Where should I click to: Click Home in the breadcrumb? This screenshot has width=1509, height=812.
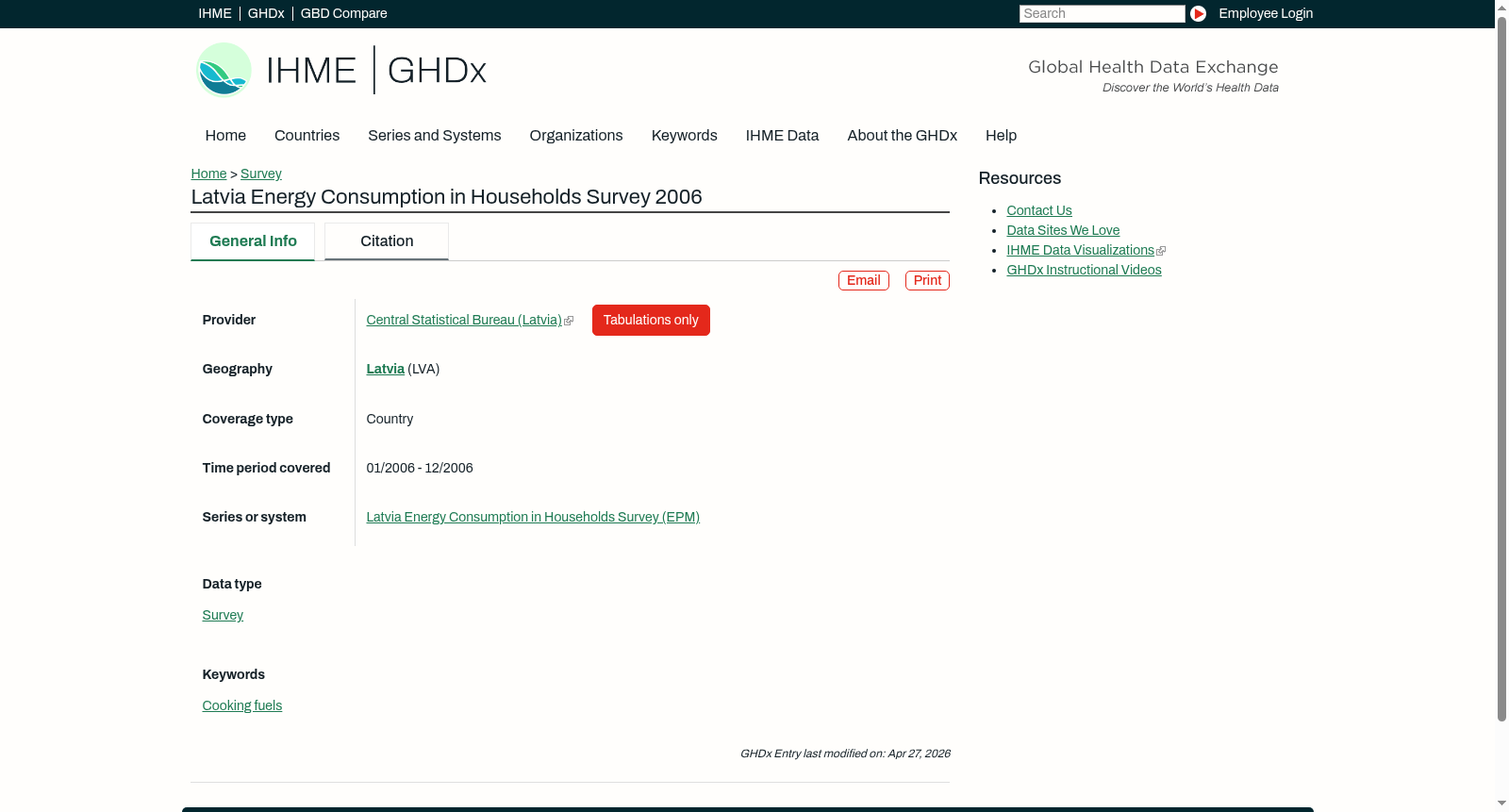[208, 174]
